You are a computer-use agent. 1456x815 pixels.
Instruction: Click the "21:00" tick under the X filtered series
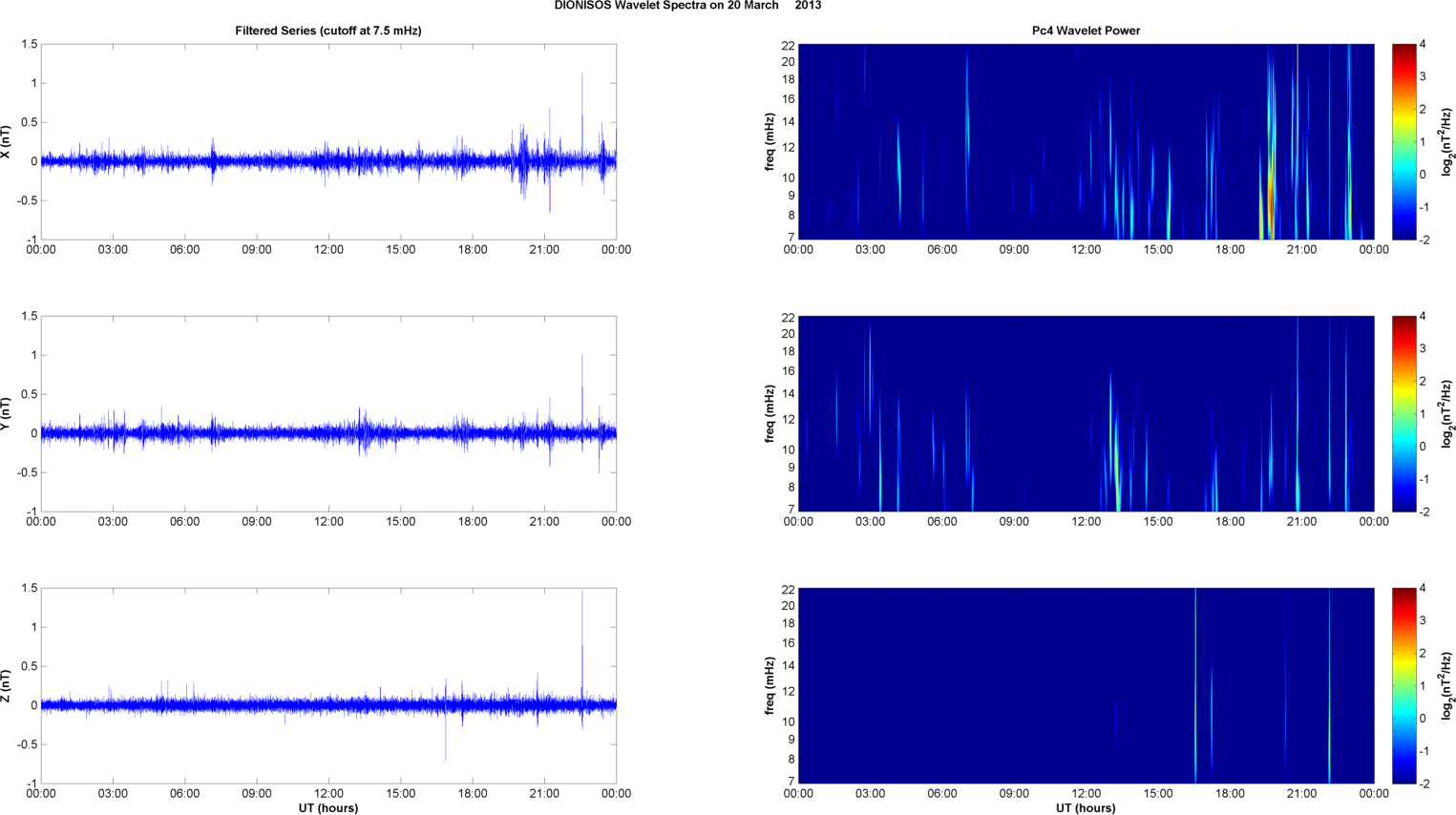[544, 250]
